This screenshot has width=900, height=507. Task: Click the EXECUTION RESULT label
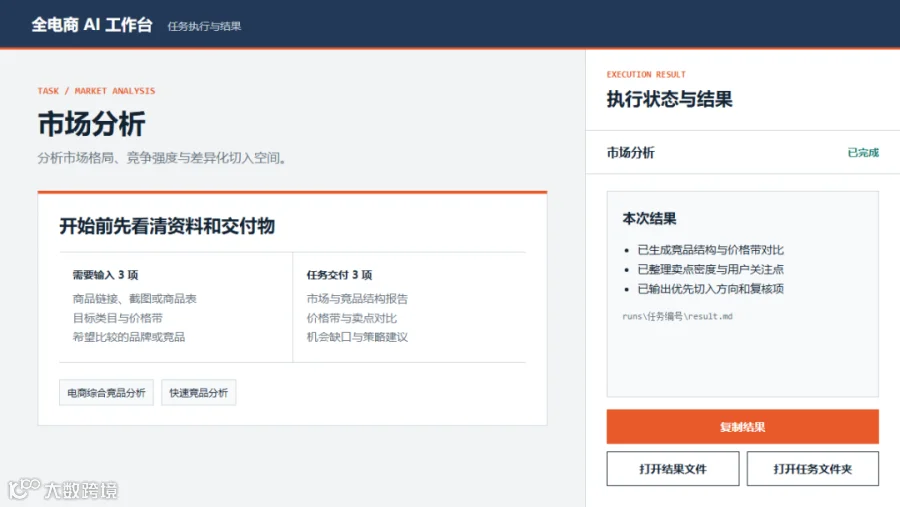tap(646, 74)
